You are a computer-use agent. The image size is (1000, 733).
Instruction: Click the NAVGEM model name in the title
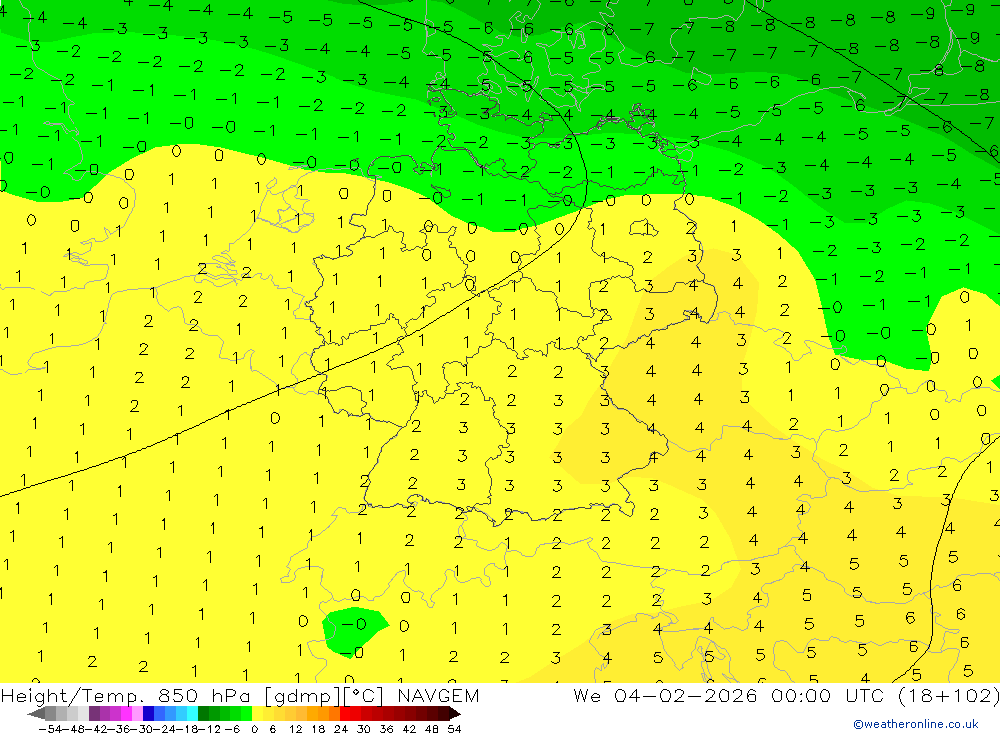(438, 695)
